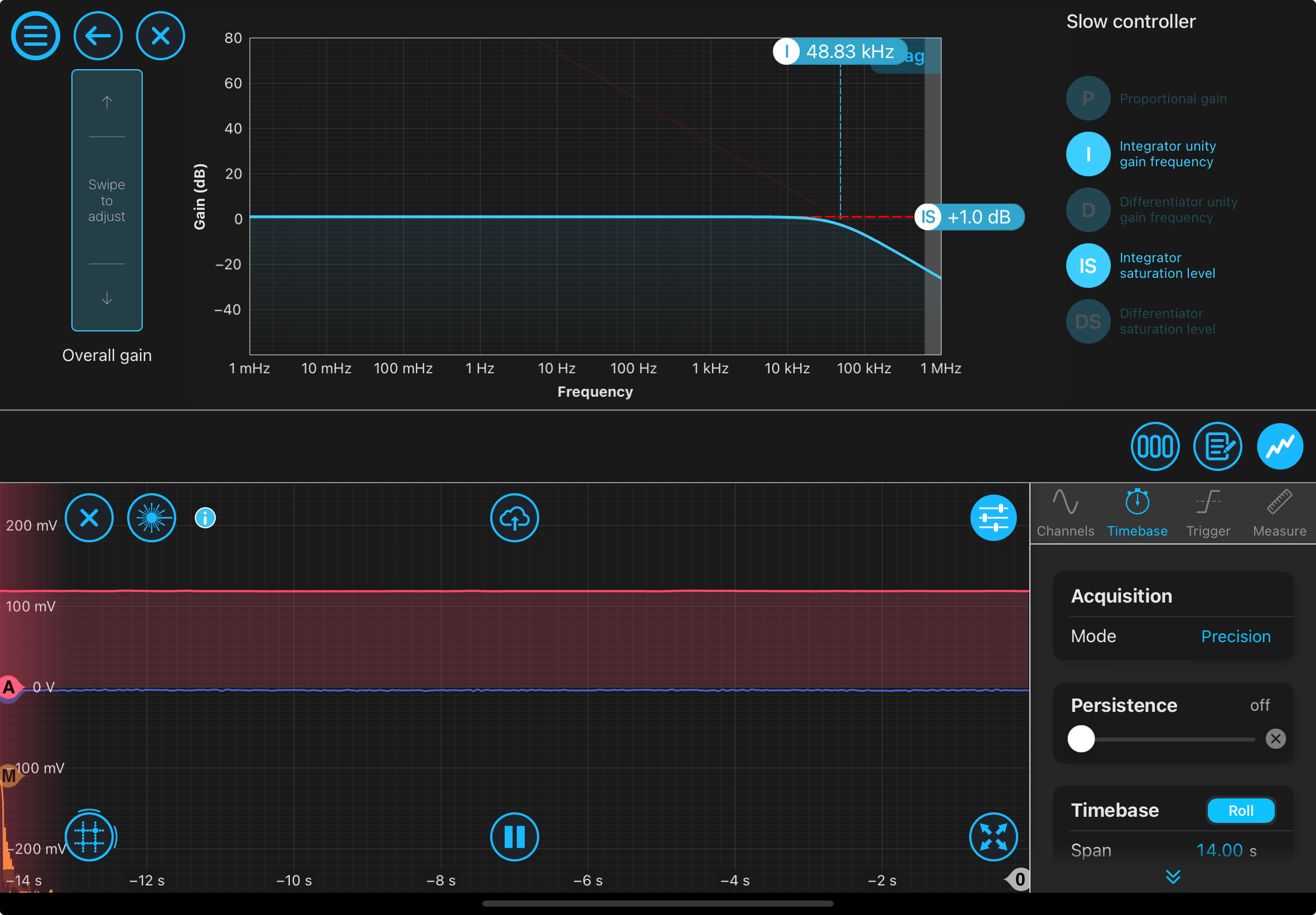Switch to the Timebase tab
The width and height of the screenshot is (1316, 915).
[x=1137, y=513]
